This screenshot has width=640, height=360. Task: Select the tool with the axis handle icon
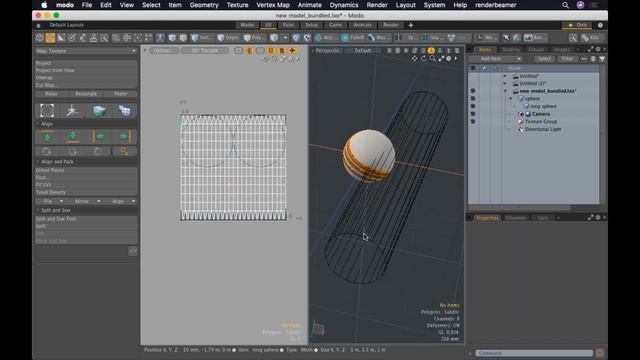[x=73, y=110]
